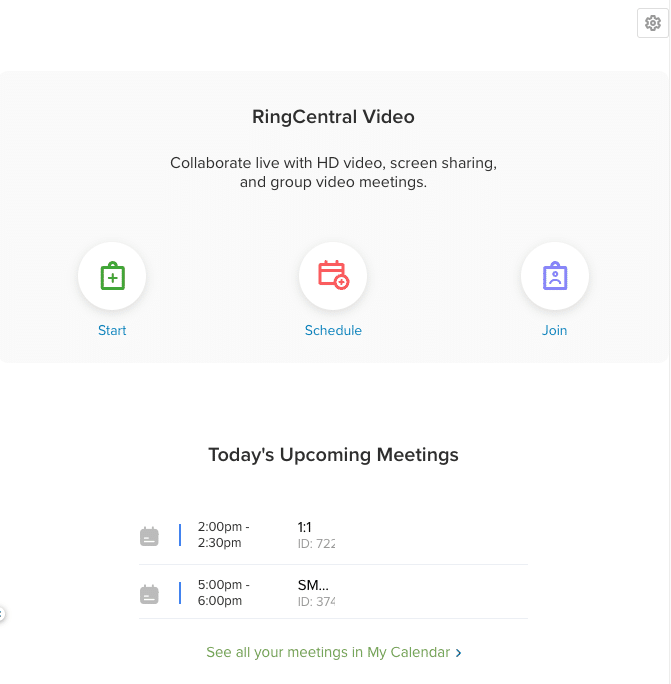Click the ID under the SM... meeting
671x684 pixels.
(316, 602)
